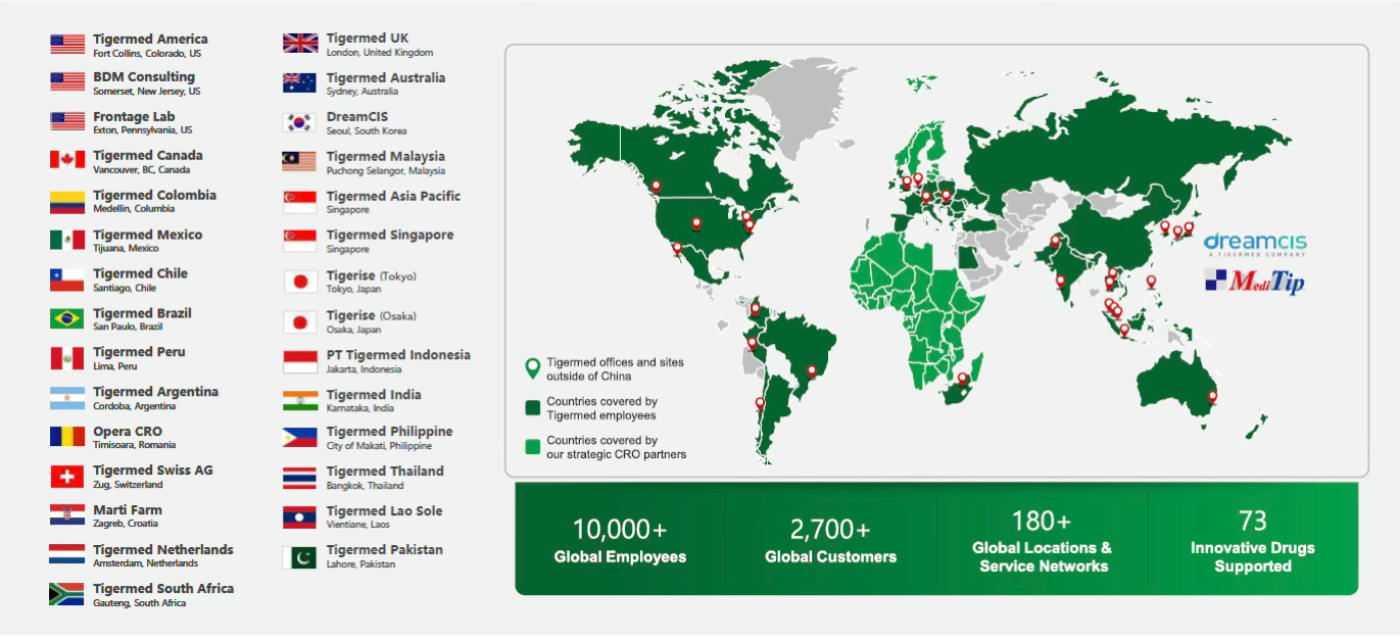Click the "Tigermed Lao Sole" name
The height and width of the screenshot is (637, 1400).
[385, 511]
